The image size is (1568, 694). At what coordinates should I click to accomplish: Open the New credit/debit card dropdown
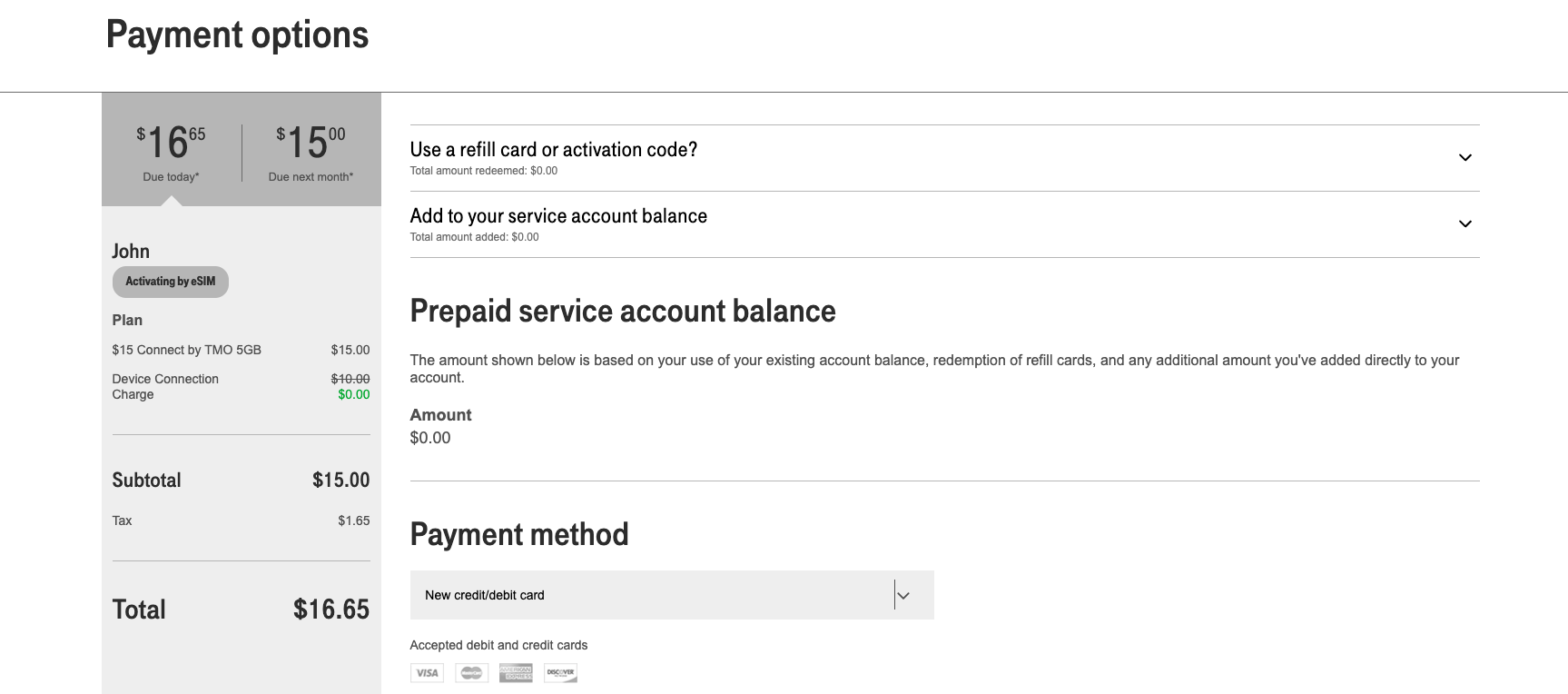point(672,595)
